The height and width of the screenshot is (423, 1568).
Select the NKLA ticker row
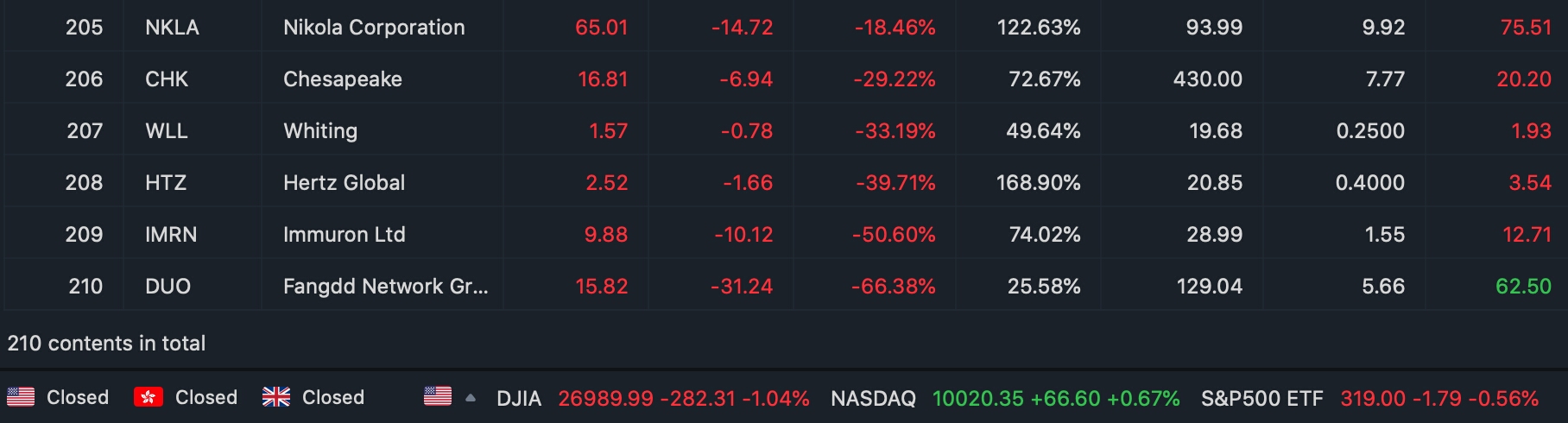click(x=172, y=28)
